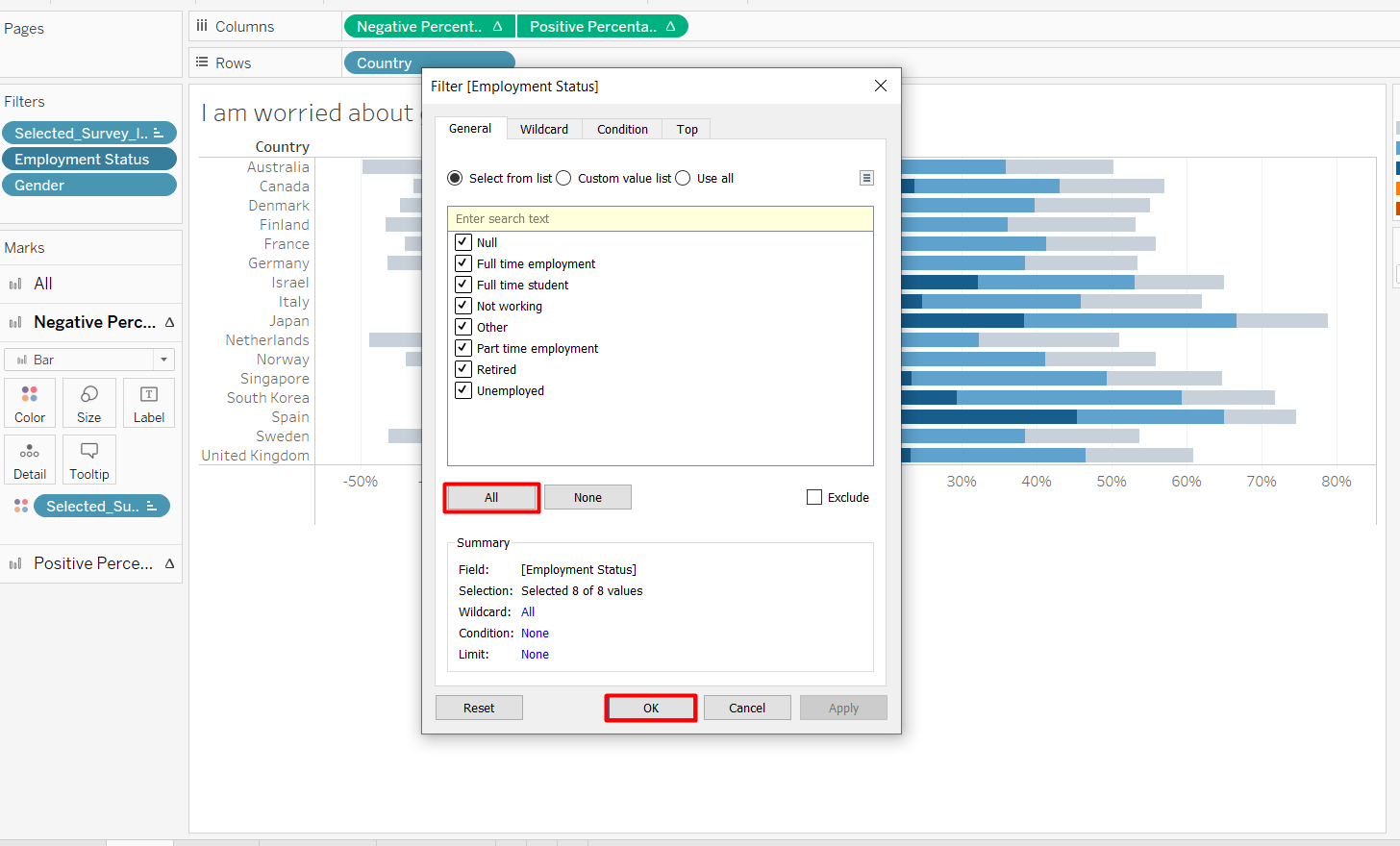Switch to the Wildcard tab

pos(544,129)
